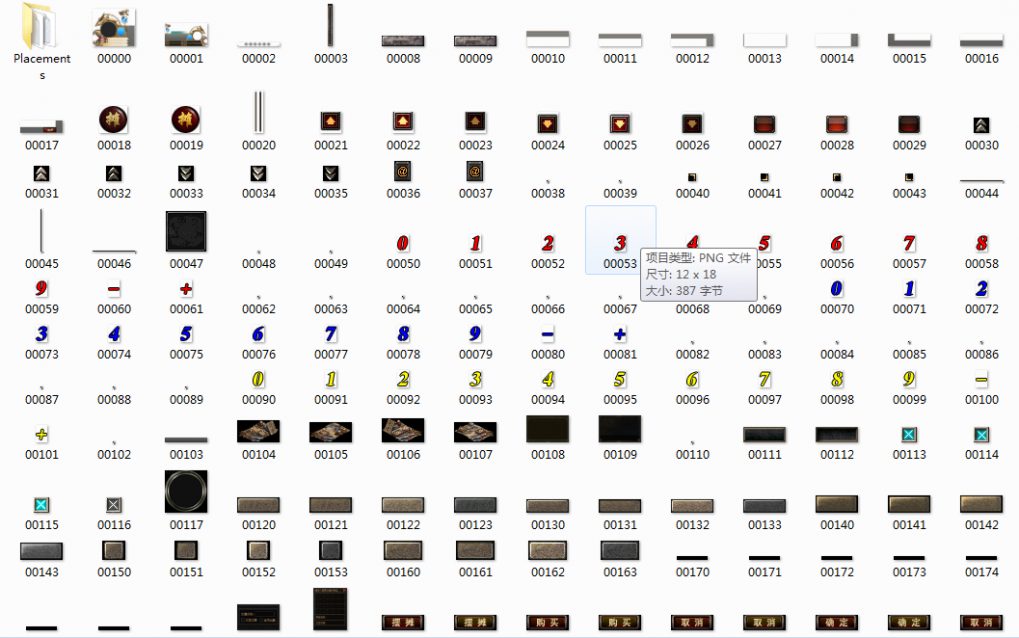1019x638 pixels.
Task: Click the red digit 3 file 00053
Action: [x=620, y=244]
